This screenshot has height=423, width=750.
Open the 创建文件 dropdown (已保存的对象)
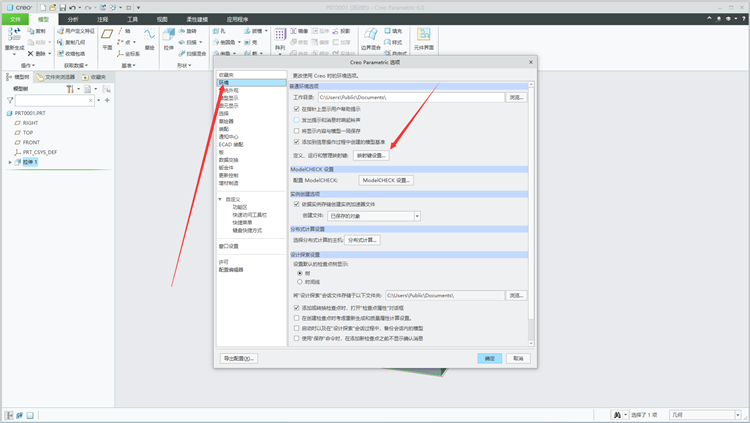(x=374, y=216)
